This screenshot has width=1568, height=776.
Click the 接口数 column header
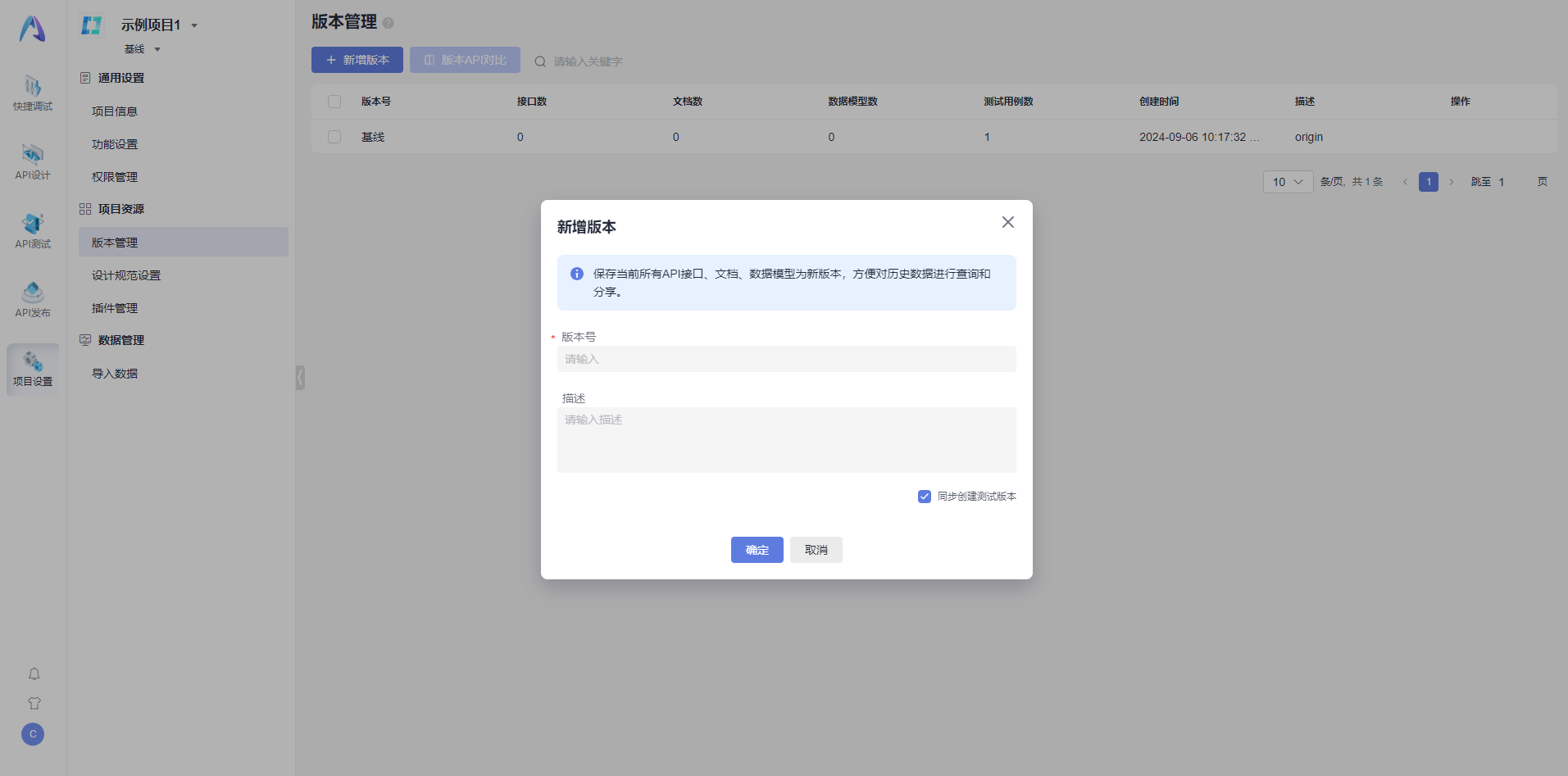pyautogui.click(x=532, y=102)
